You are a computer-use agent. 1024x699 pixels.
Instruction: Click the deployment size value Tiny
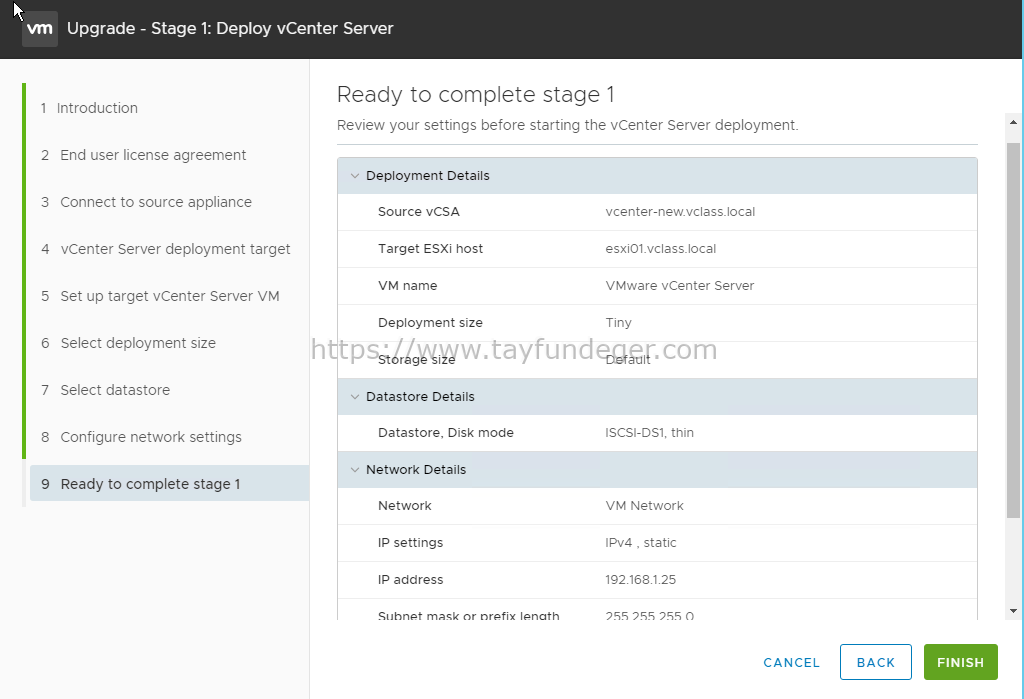618,323
